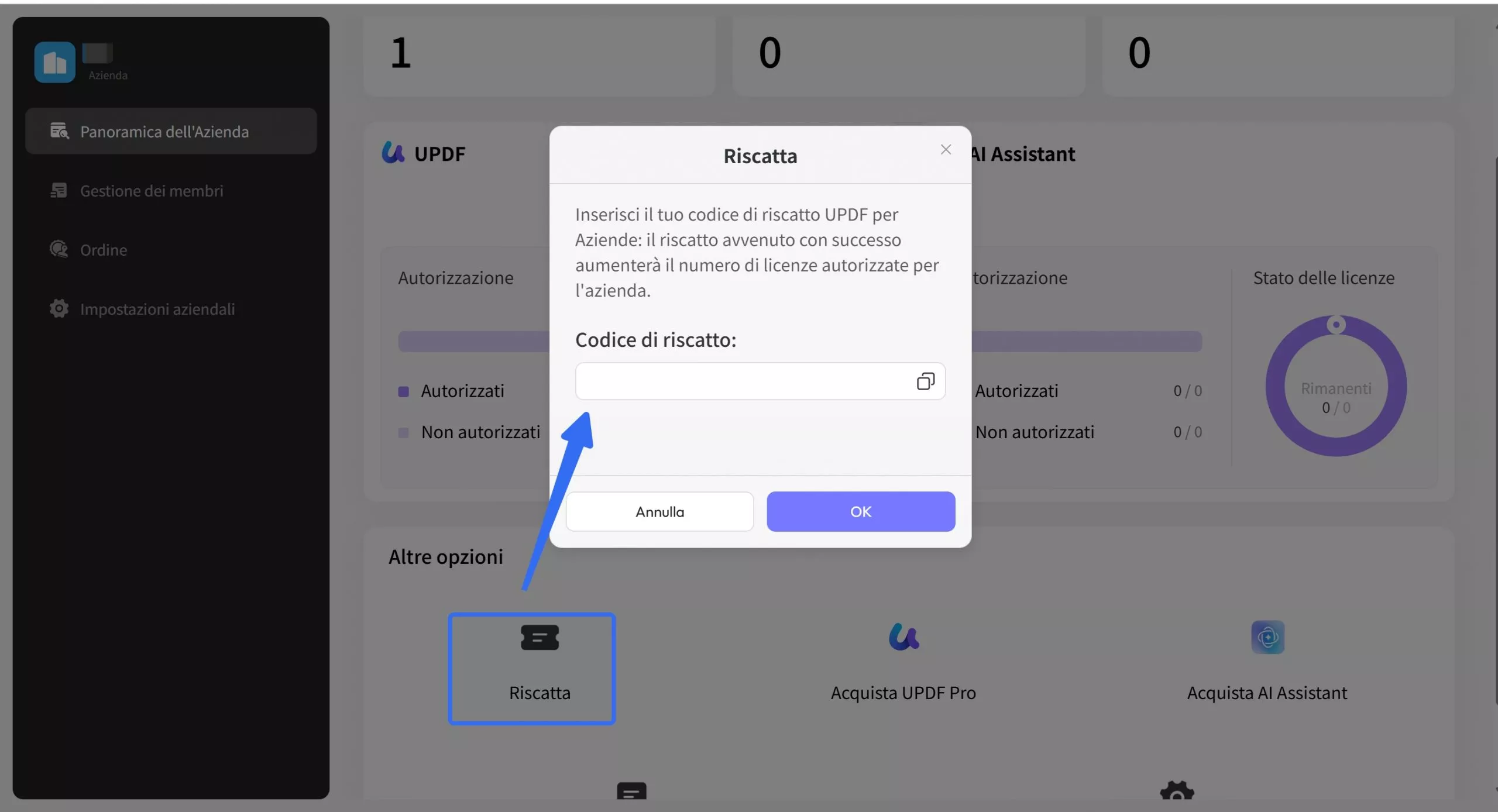Click the Rimanenti license donut chart
The height and width of the screenshot is (812, 1498).
click(1336, 386)
